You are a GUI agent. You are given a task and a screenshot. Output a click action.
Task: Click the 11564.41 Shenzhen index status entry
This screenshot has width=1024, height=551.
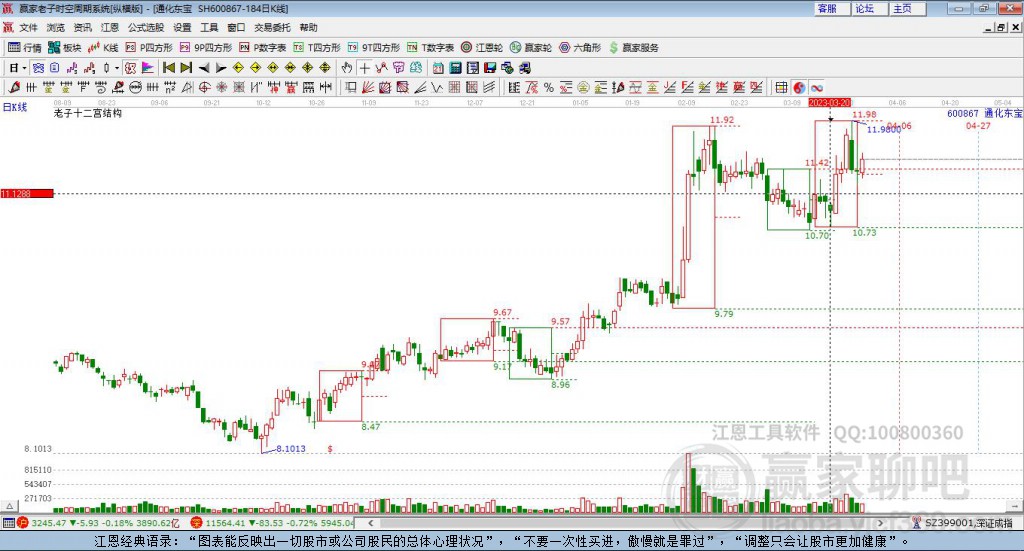272,523
